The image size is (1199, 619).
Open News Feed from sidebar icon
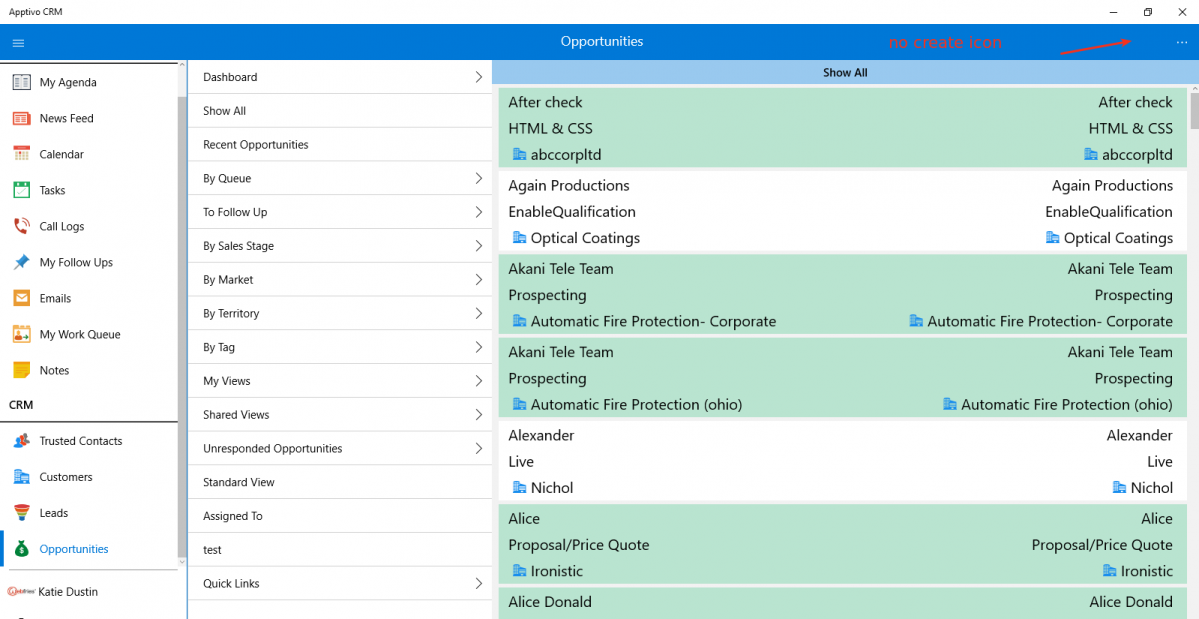pyautogui.click(x=21, y=118)
